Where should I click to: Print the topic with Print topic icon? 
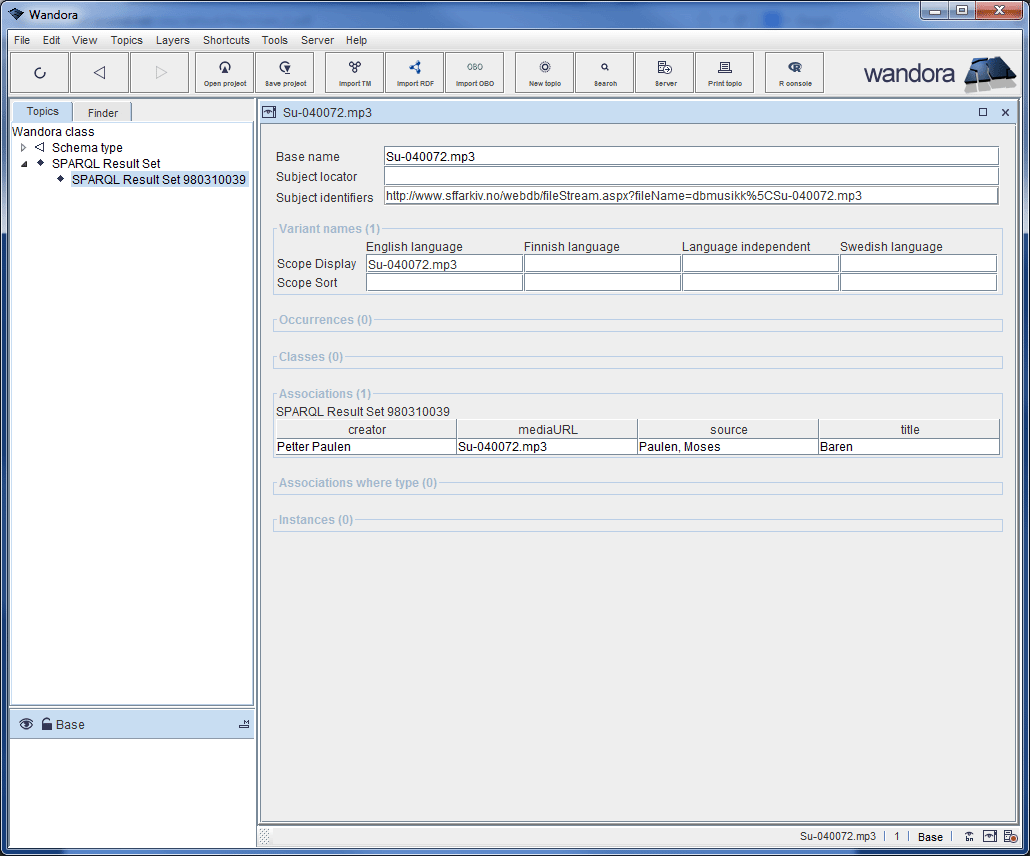[724, 72]
